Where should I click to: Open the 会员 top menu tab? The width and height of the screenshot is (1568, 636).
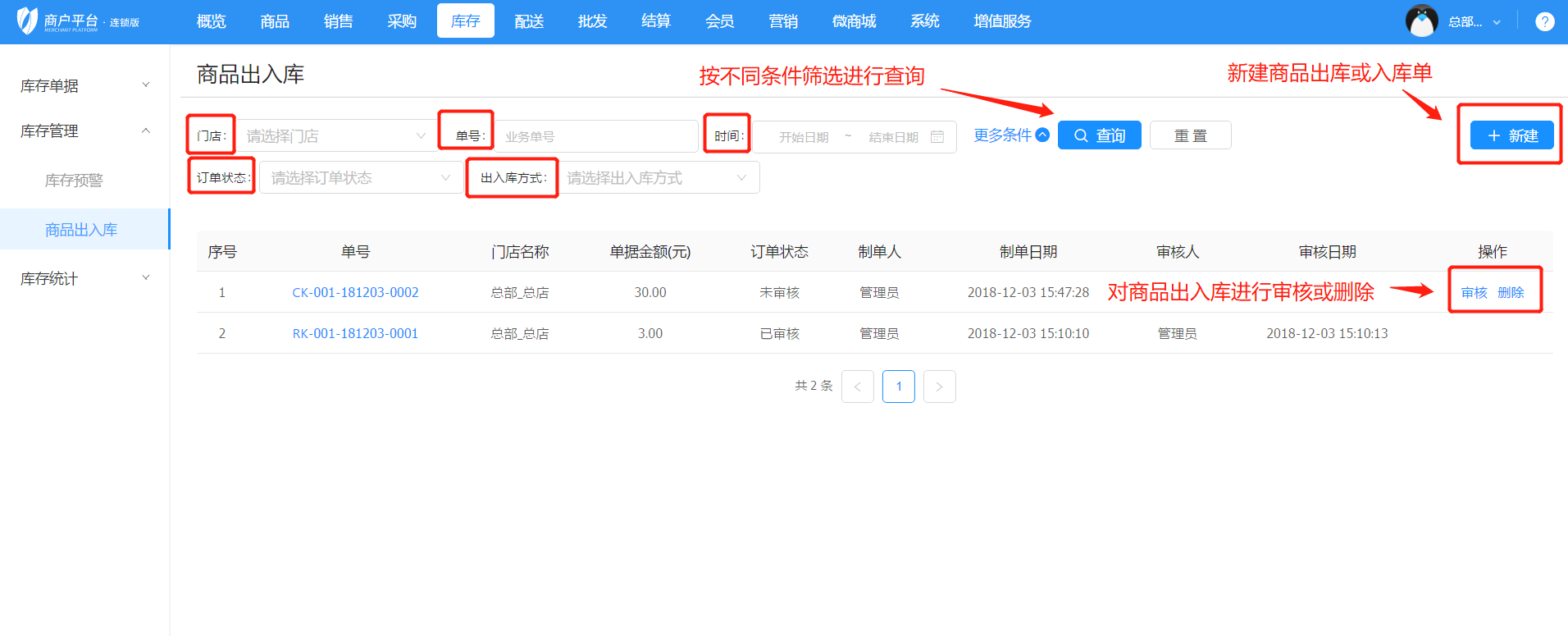tap(719, 21)
